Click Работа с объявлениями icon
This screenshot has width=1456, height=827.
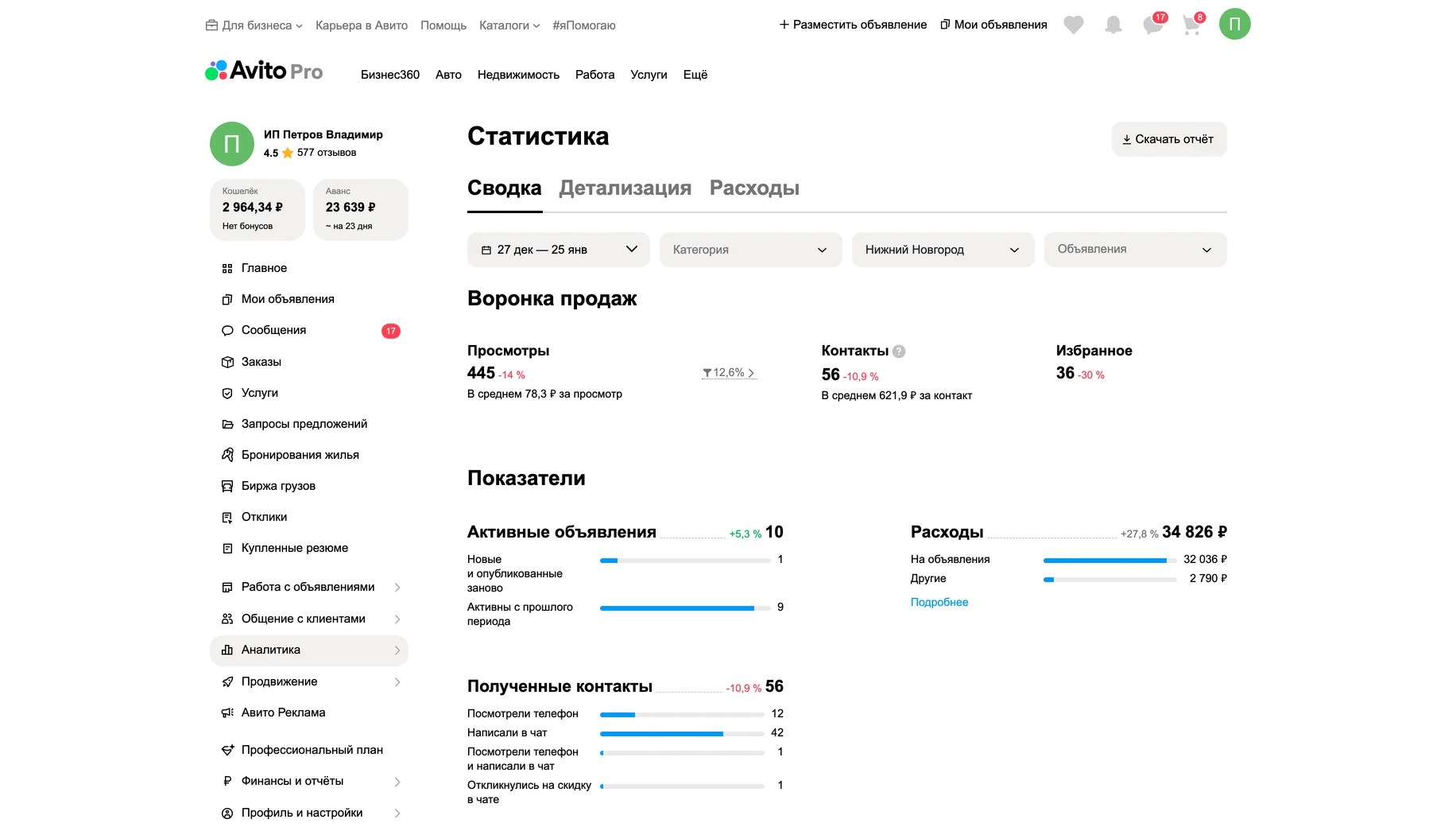click(227, 588)
